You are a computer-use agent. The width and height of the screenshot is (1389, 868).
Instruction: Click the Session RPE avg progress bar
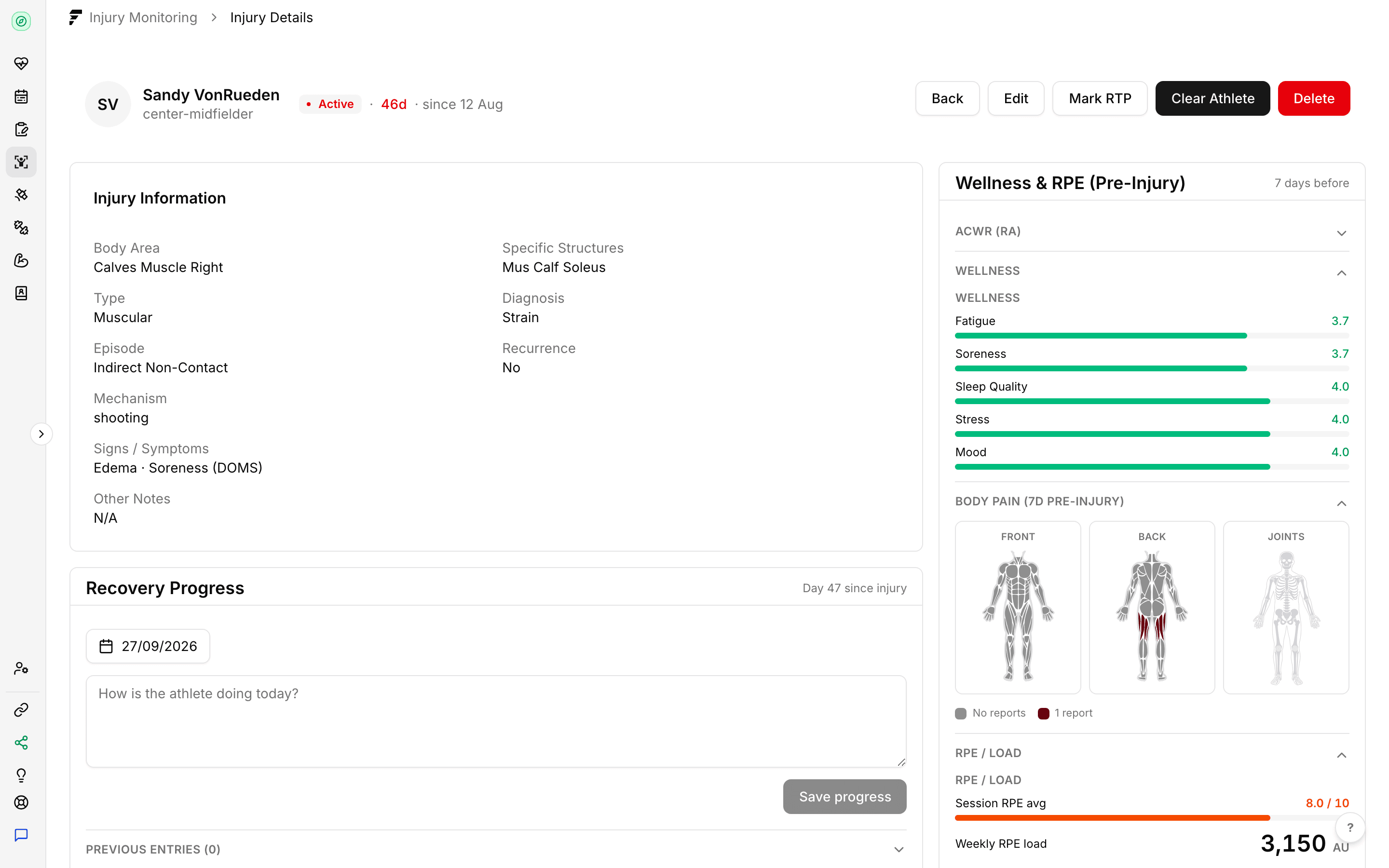[1151, 817]
